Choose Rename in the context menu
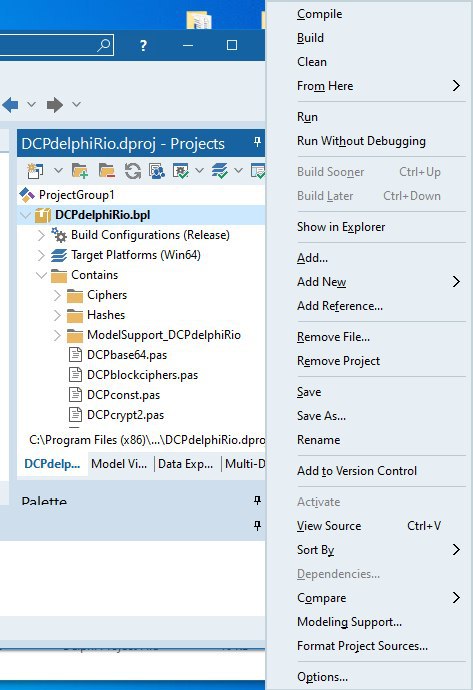Screen dimensions: 473x690 pos(318,440)
